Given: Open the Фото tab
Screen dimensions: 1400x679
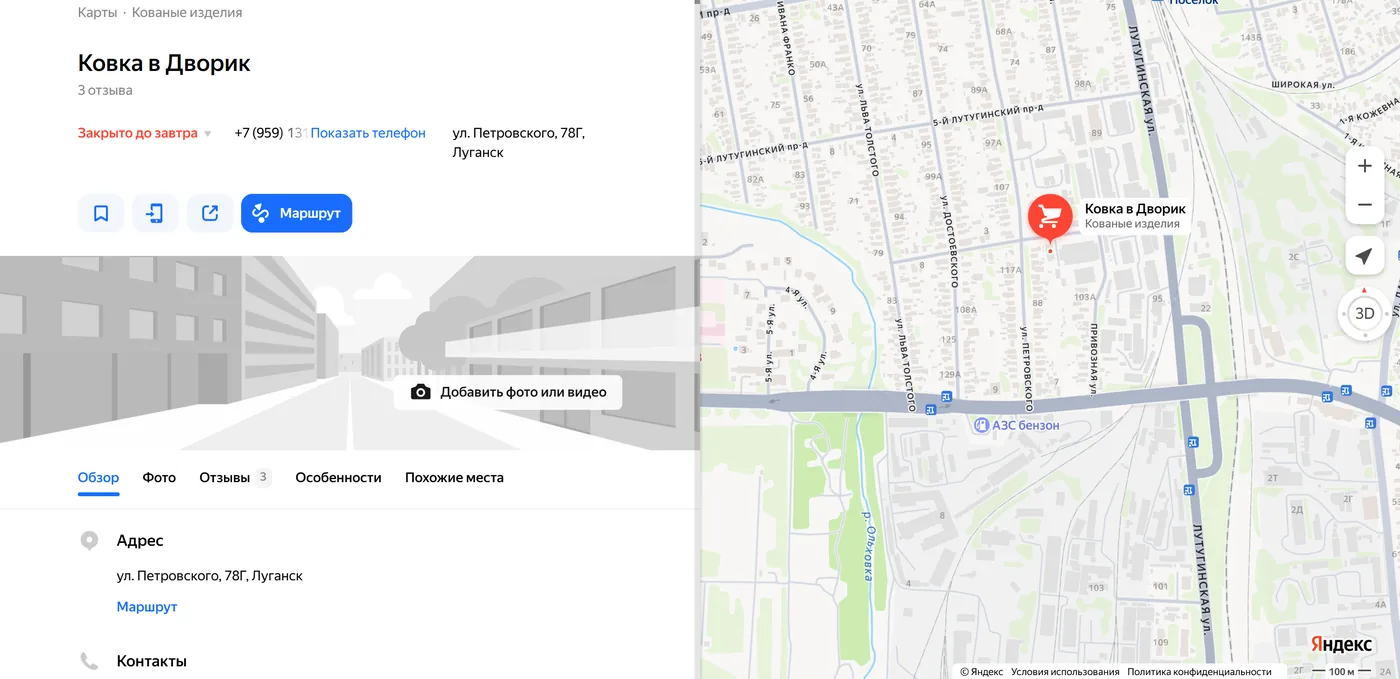Looking at the screenshot, I should [x=159, y=478].
